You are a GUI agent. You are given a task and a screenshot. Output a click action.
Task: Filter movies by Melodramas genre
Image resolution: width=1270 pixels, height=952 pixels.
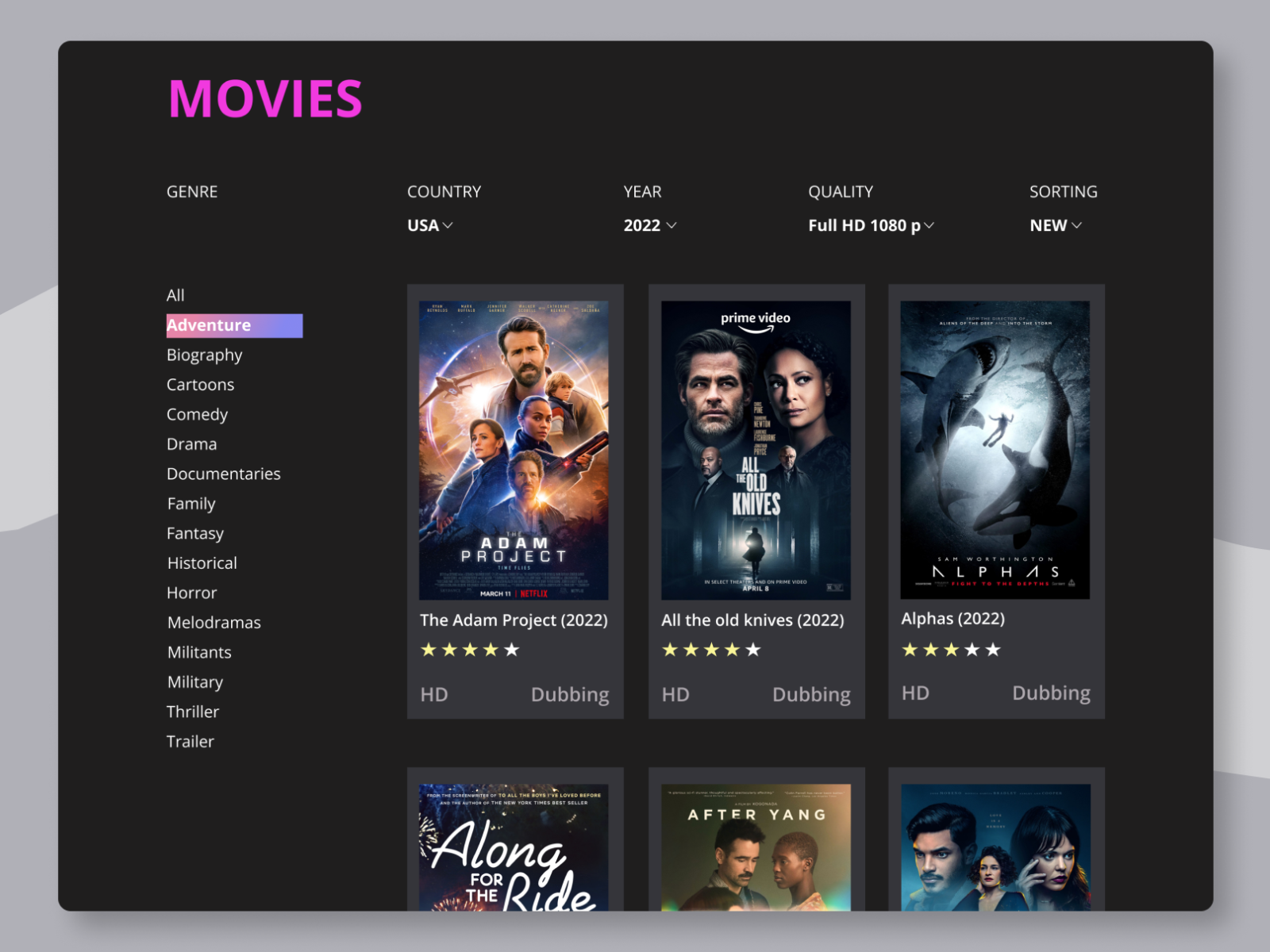[x=214, y=623]
